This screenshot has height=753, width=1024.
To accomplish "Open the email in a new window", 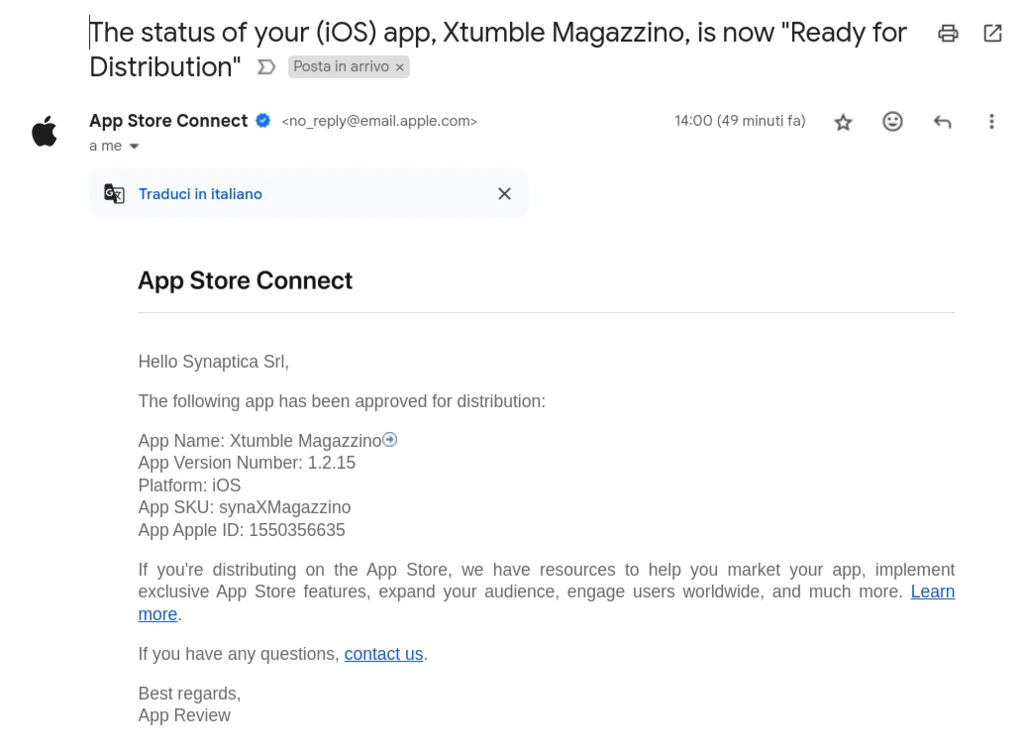I will pos(991,33).
